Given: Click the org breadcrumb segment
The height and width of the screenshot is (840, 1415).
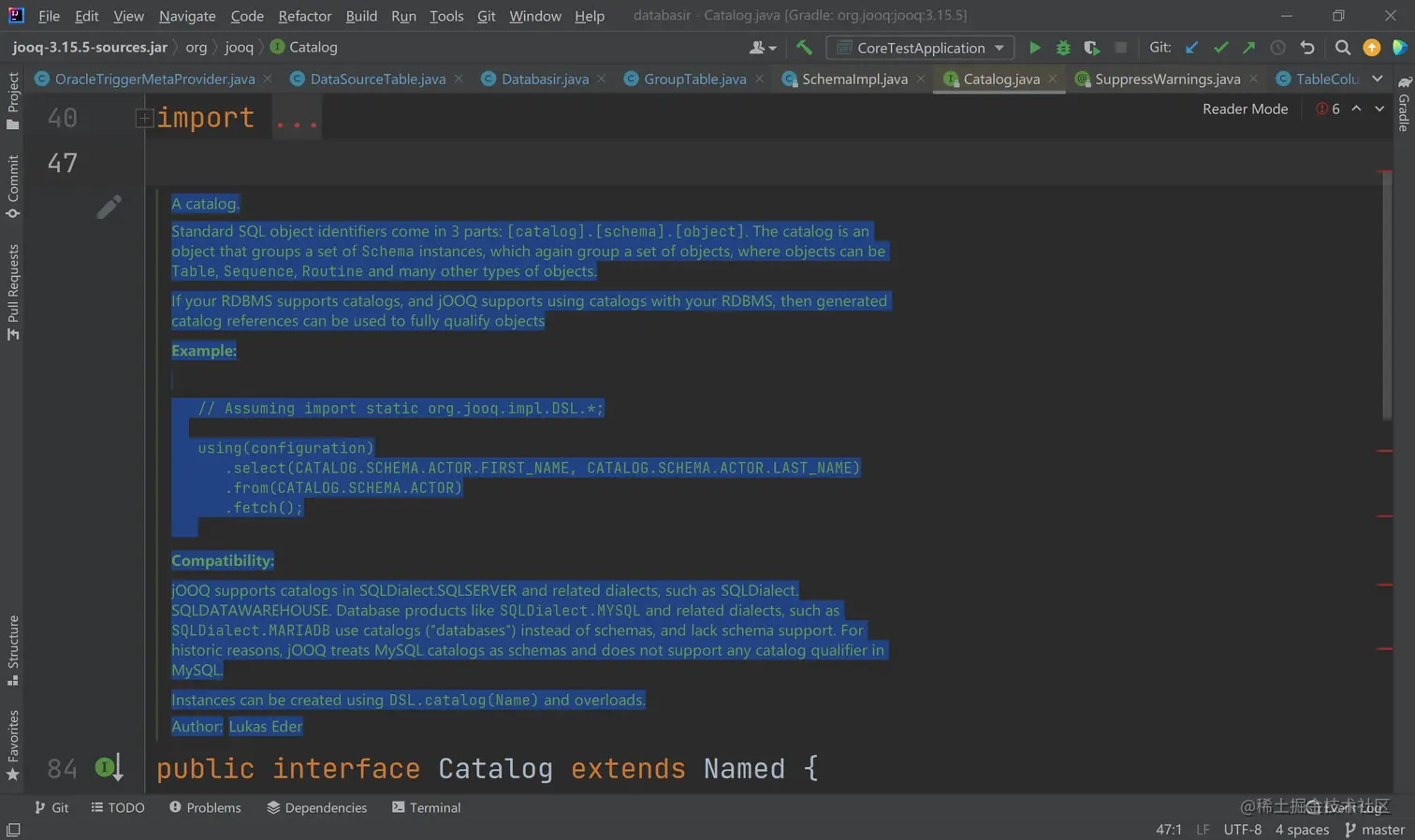Looking at the screenshot, I should pos(197,48).
